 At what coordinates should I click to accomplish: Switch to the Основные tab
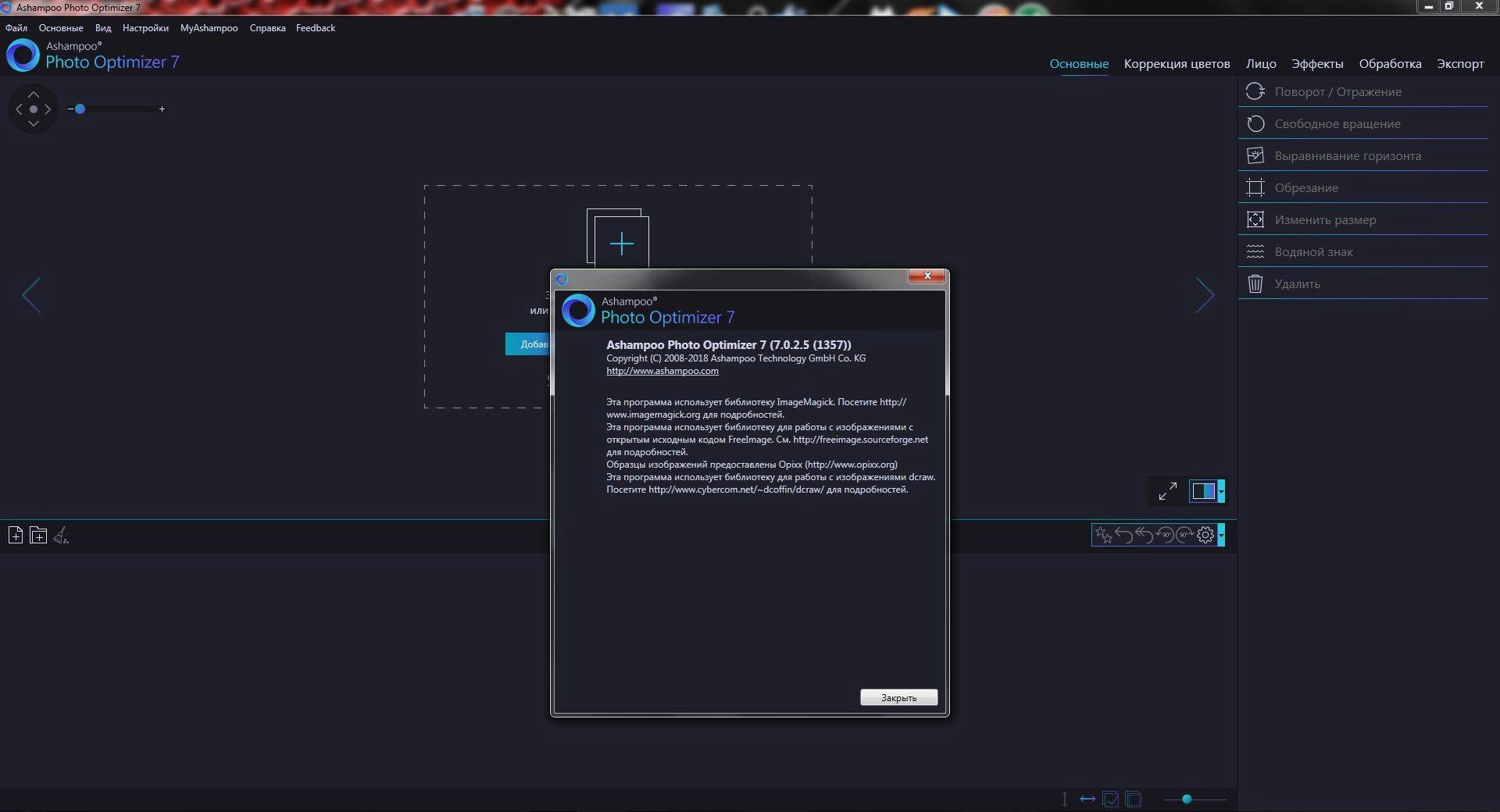[1079, 63]
